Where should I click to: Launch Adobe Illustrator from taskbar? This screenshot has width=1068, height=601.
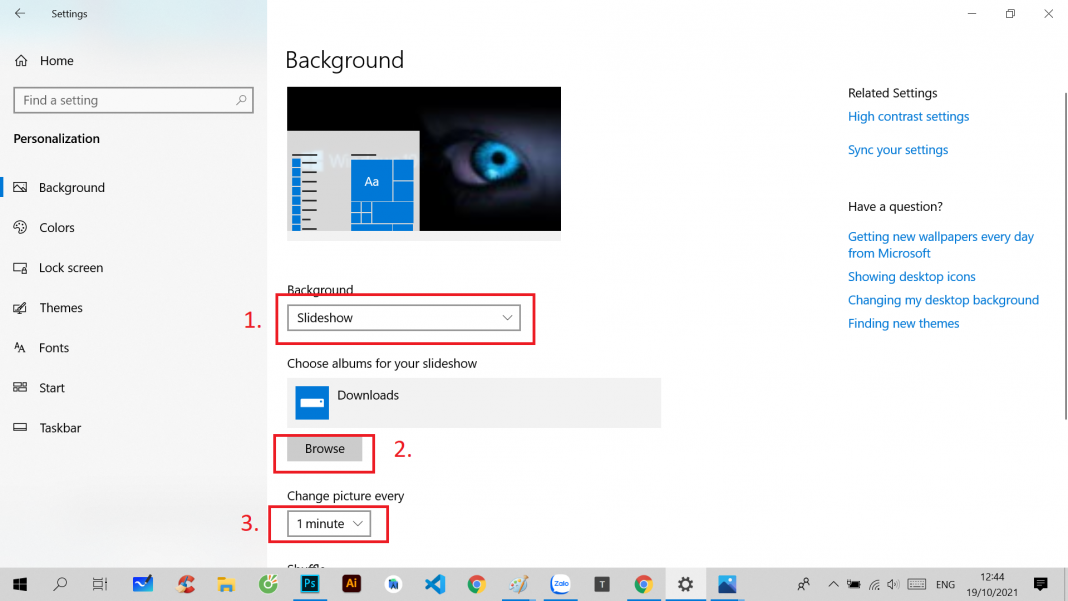(351, 584)
